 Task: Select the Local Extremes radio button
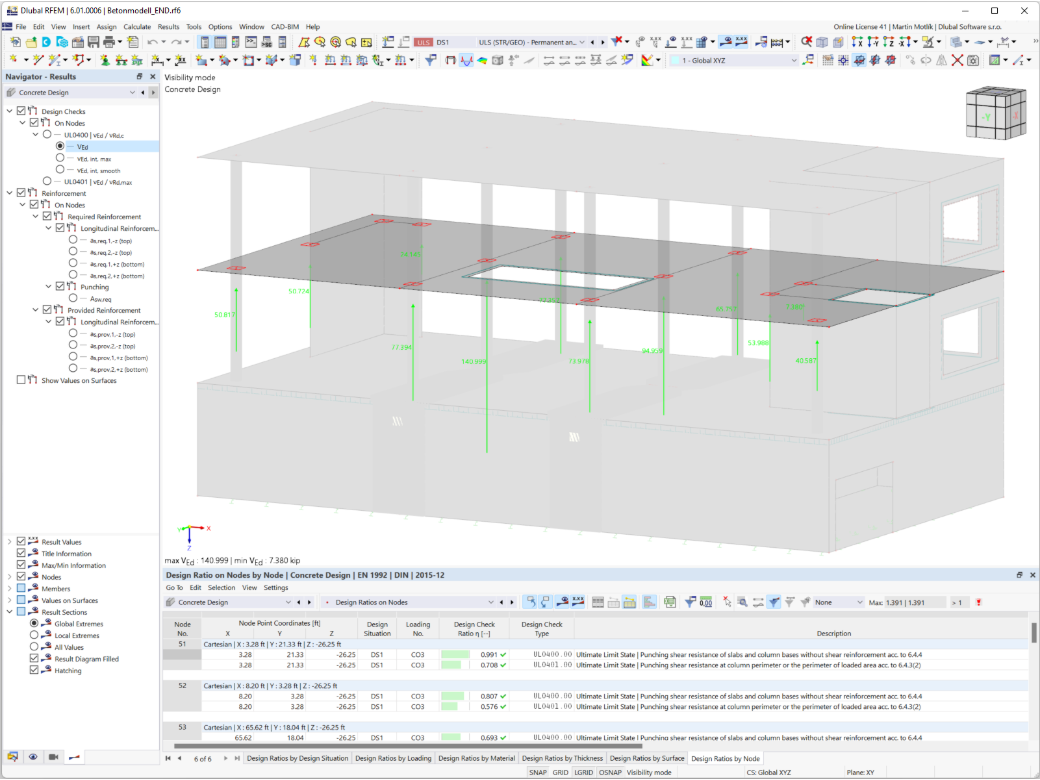[34, 635]
